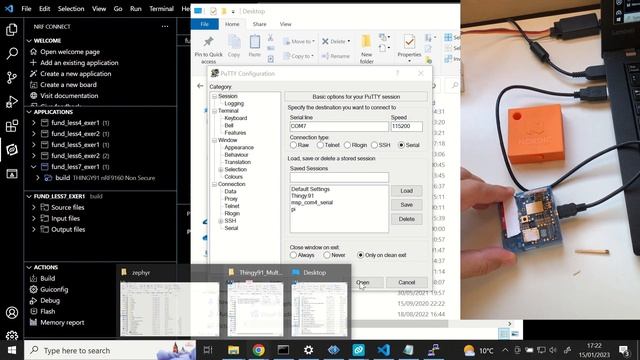Screen dimensions: 640x360
Task: Click Rename in File Explorer ribbon
Action: pos(336,56)
